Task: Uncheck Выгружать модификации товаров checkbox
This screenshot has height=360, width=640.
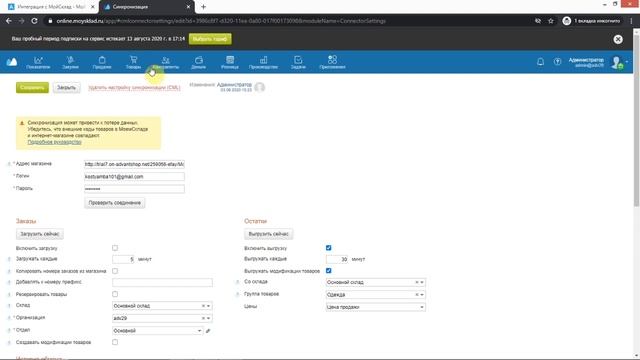Action: (x=329, y=271)
